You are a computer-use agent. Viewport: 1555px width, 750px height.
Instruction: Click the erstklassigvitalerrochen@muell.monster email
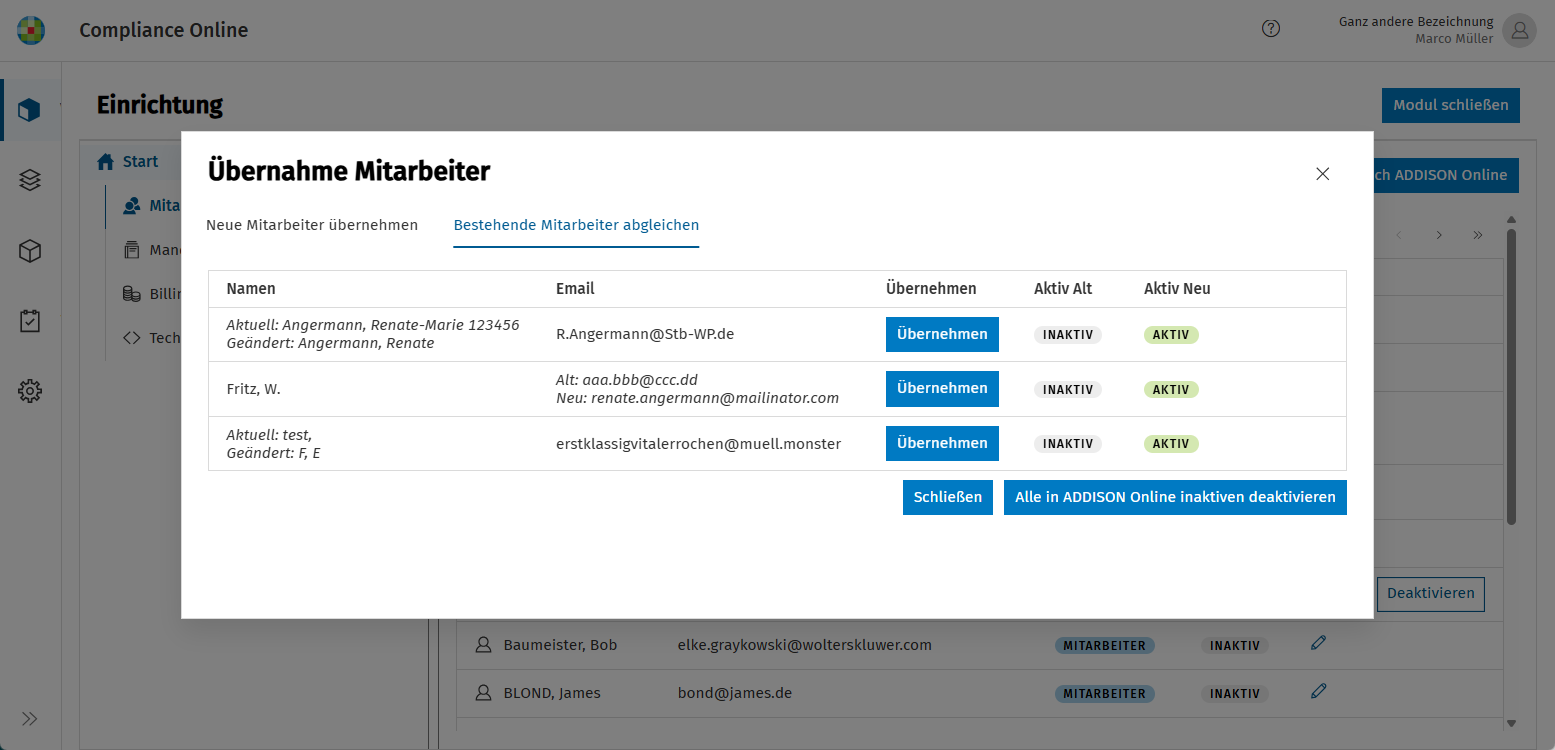pyautogui.click(x=698, y=443)
